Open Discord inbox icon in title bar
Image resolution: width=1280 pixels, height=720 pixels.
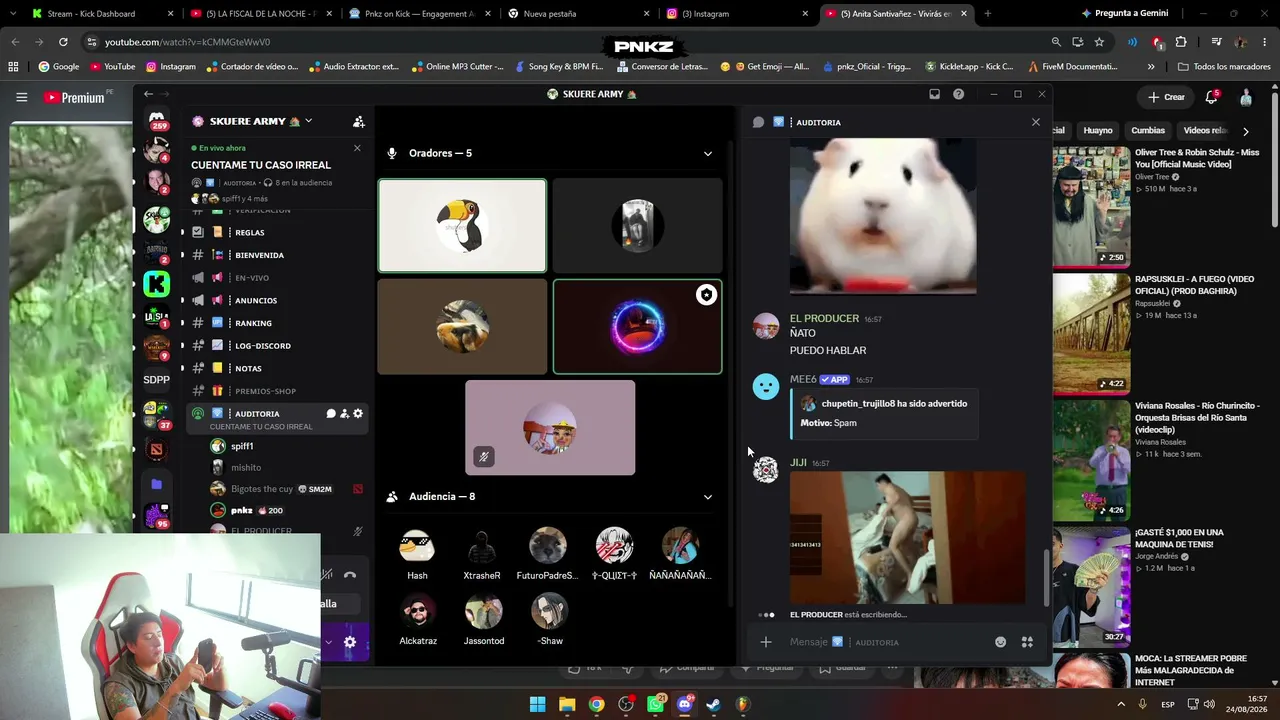[934, 94]
